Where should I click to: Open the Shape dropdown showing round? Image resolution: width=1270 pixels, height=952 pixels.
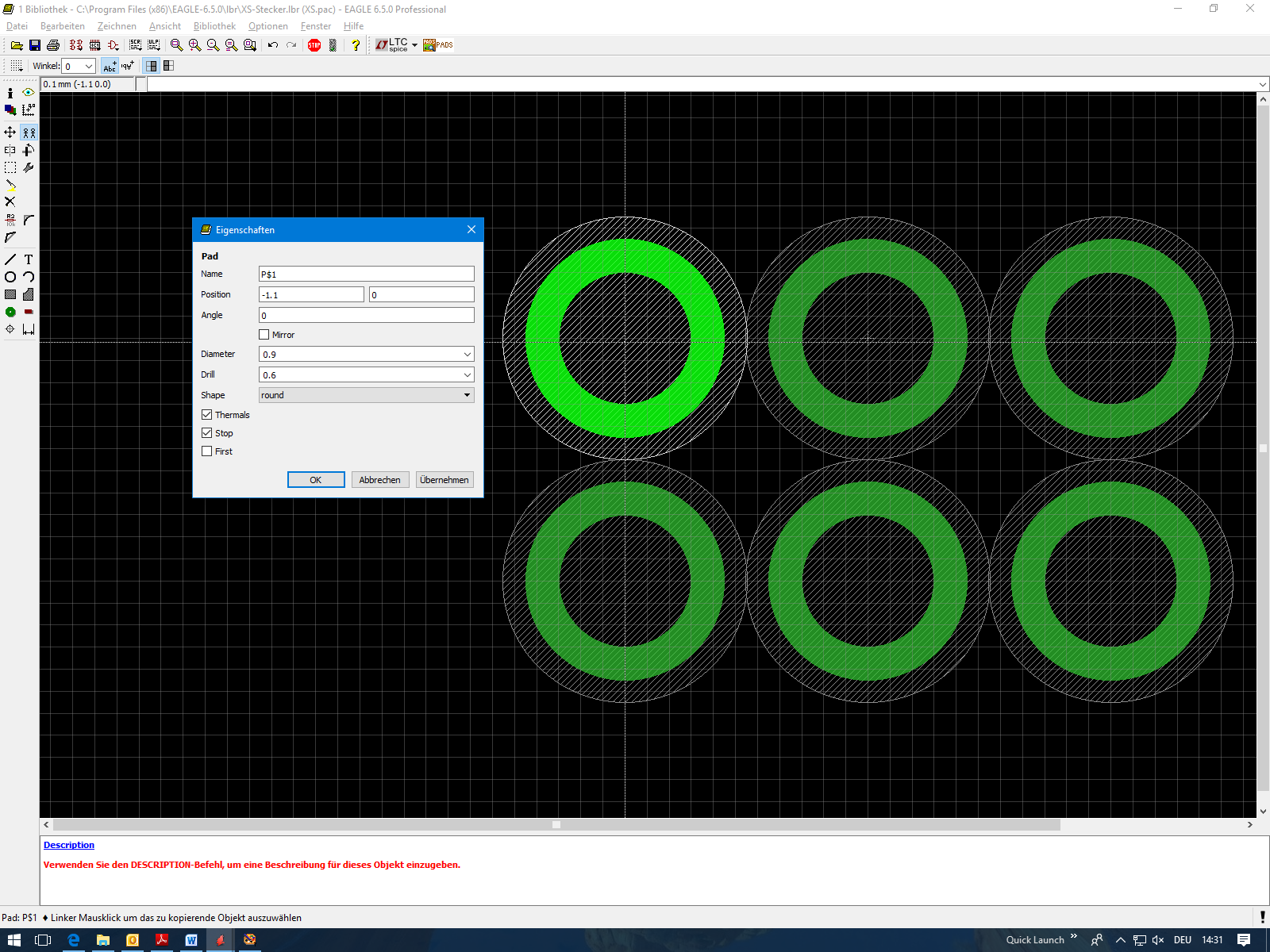[x=367, y=395]
